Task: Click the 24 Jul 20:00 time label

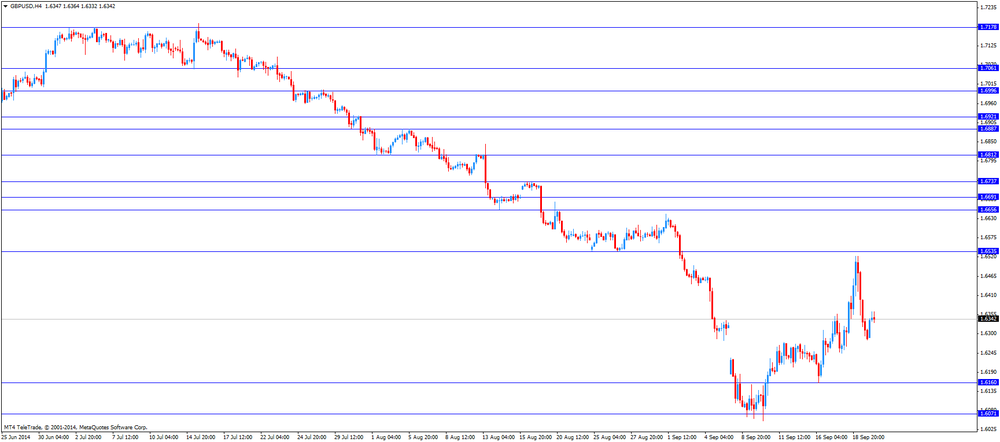Action: coord(312,438)
